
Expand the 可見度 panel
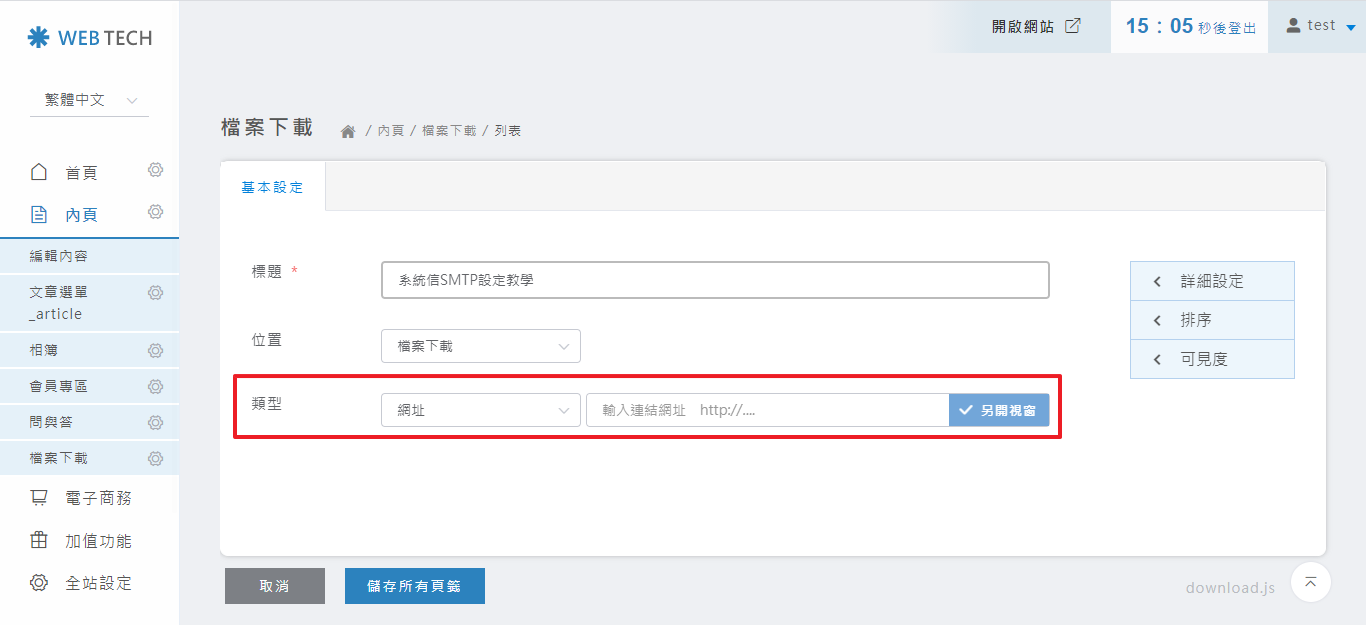click(1212, 359)
